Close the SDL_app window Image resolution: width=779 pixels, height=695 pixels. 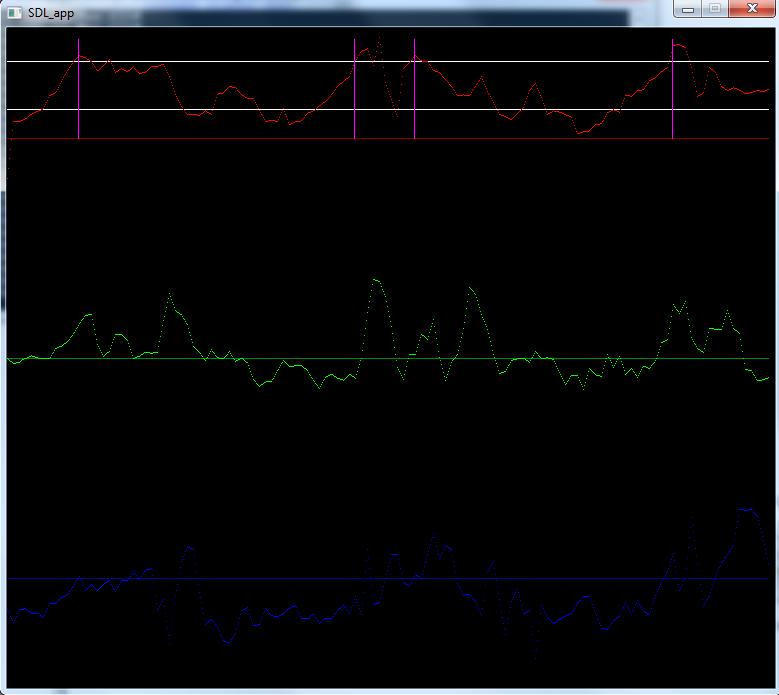pos(752,8)
